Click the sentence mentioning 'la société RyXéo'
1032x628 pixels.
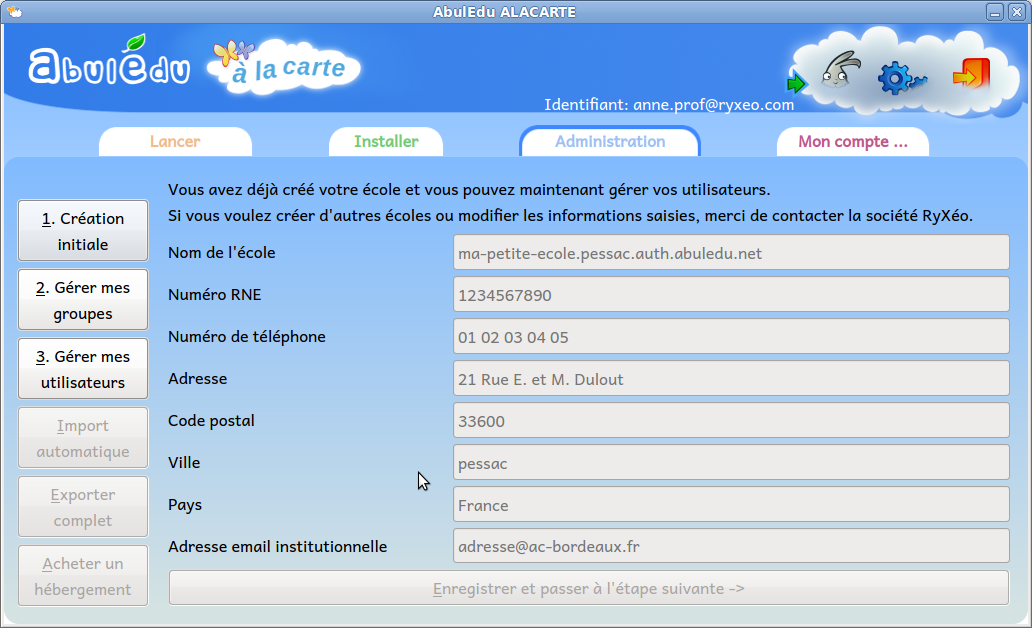pos(571,215)
